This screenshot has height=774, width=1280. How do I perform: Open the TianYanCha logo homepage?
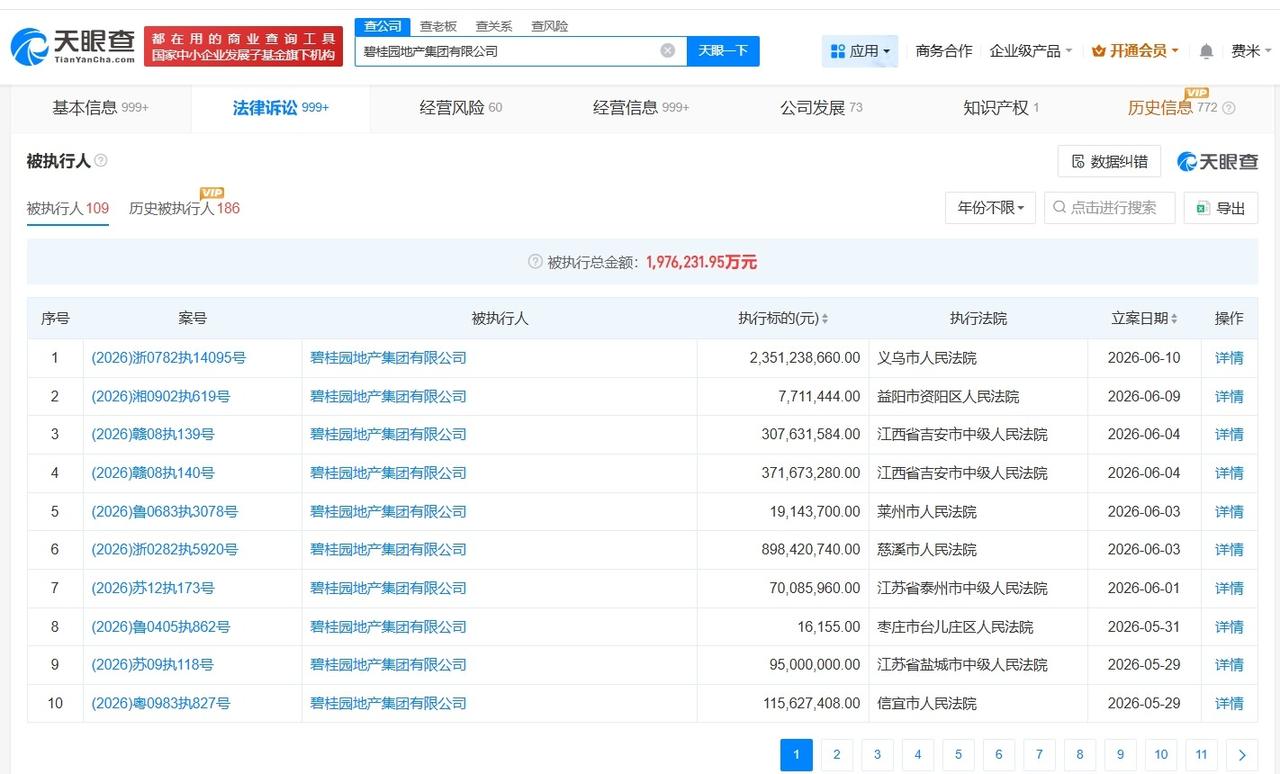pyautogui.click(x=72, y=46)
